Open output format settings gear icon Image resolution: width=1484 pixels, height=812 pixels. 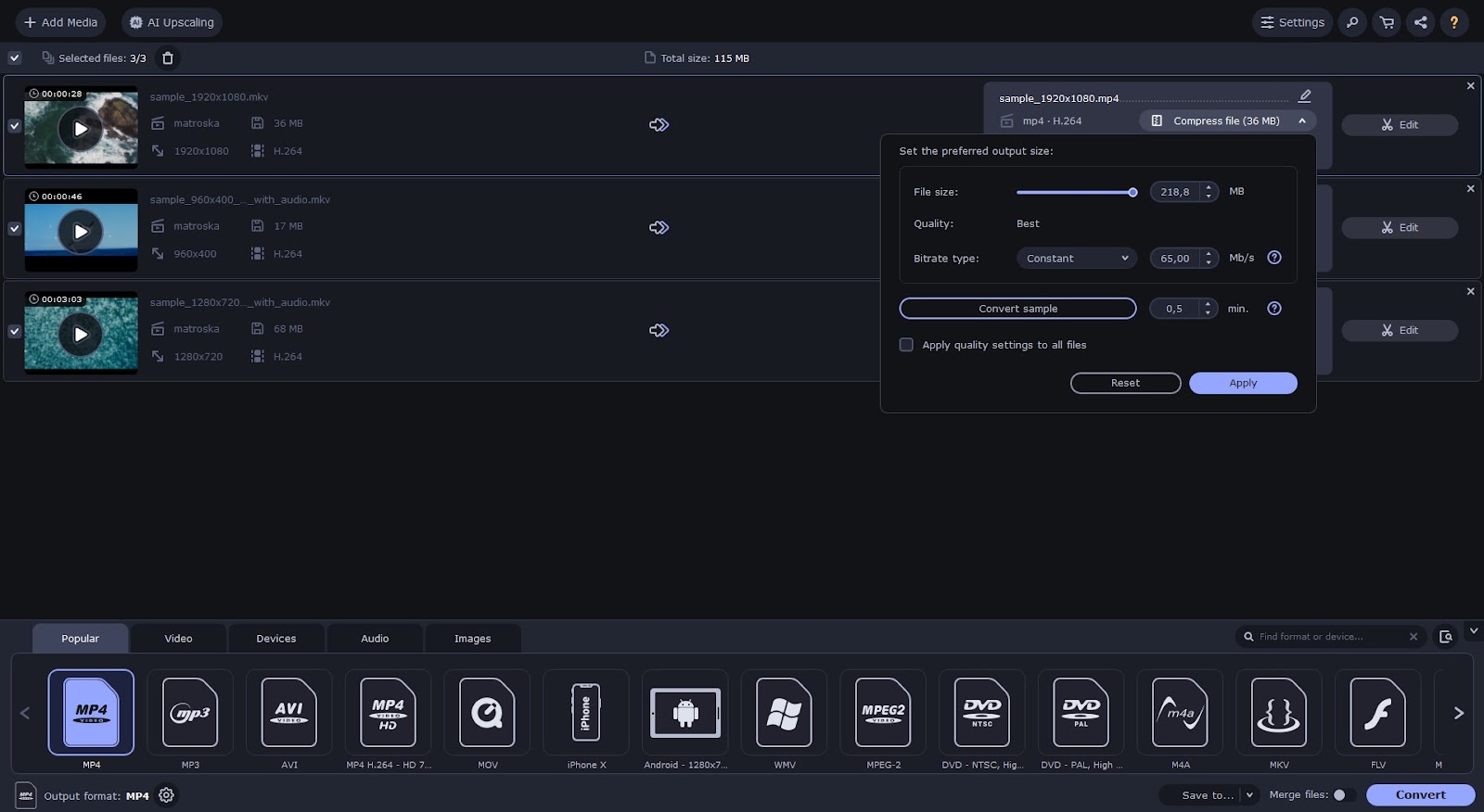coord(166,795)
